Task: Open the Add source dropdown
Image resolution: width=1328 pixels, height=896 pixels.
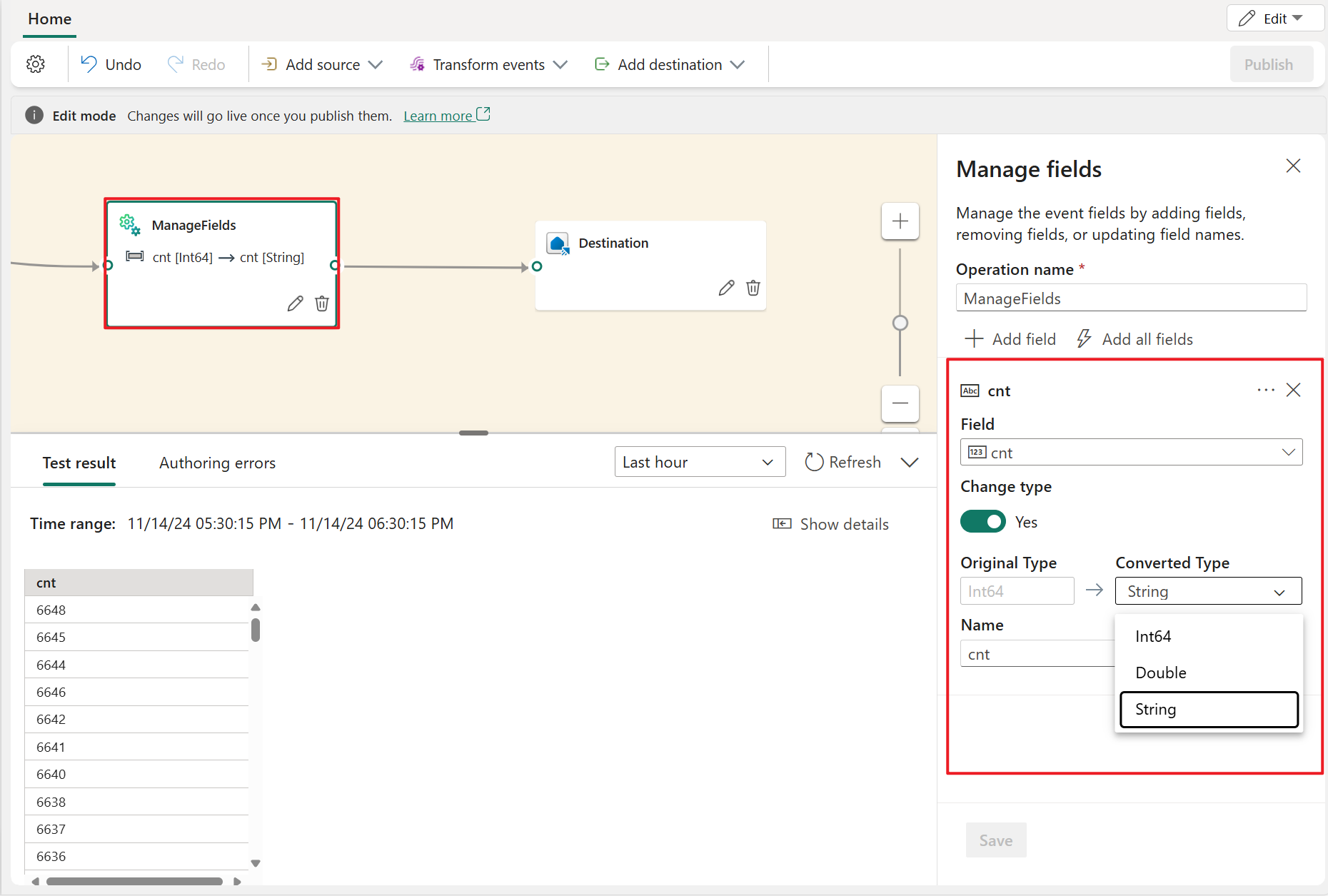Action: click(321, 64)
